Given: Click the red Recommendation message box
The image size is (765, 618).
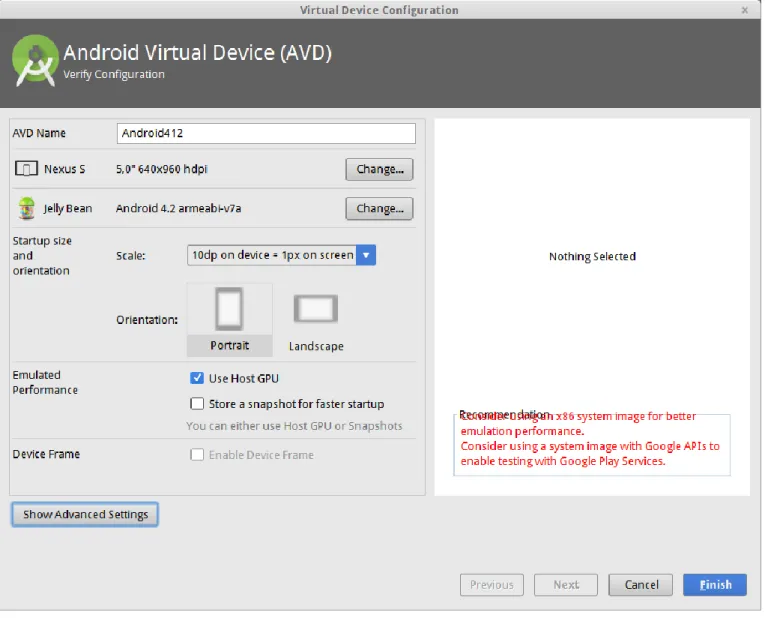Looking at the screenshot, I should [592, 445].
